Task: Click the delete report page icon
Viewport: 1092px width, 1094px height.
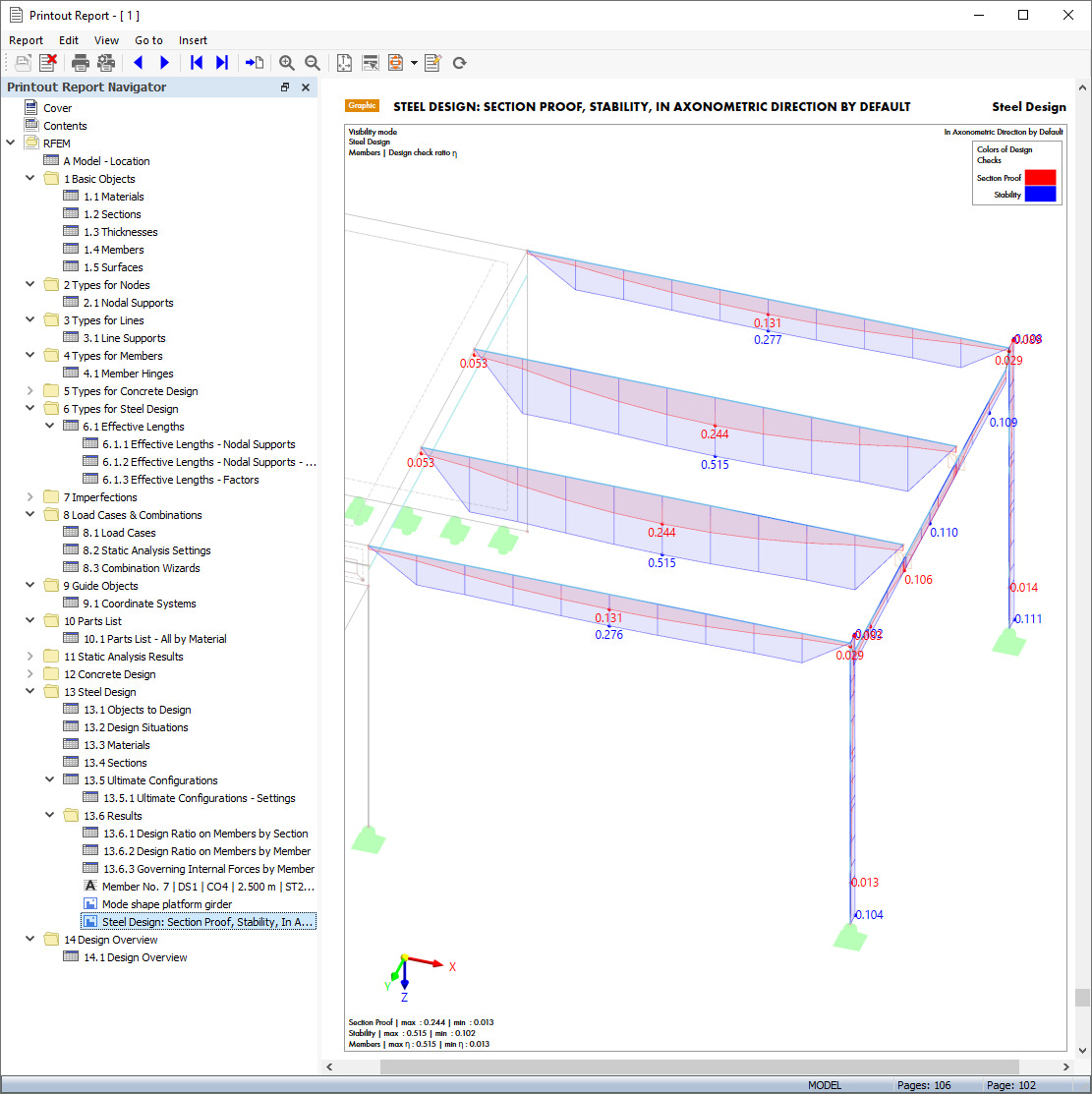Action: [x=48, y=63]
